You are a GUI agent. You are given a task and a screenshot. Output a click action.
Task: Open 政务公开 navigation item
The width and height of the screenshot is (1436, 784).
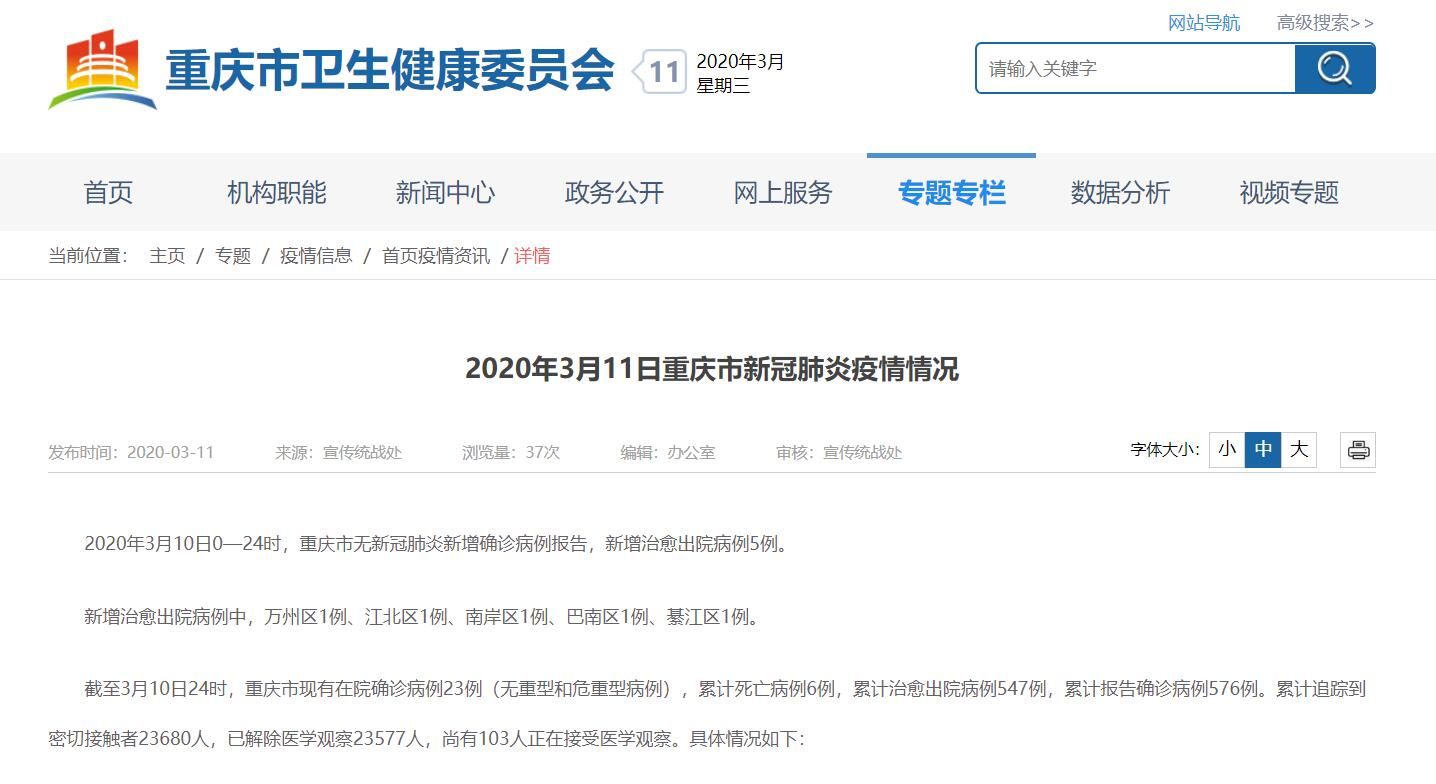(x=614, y=193)
